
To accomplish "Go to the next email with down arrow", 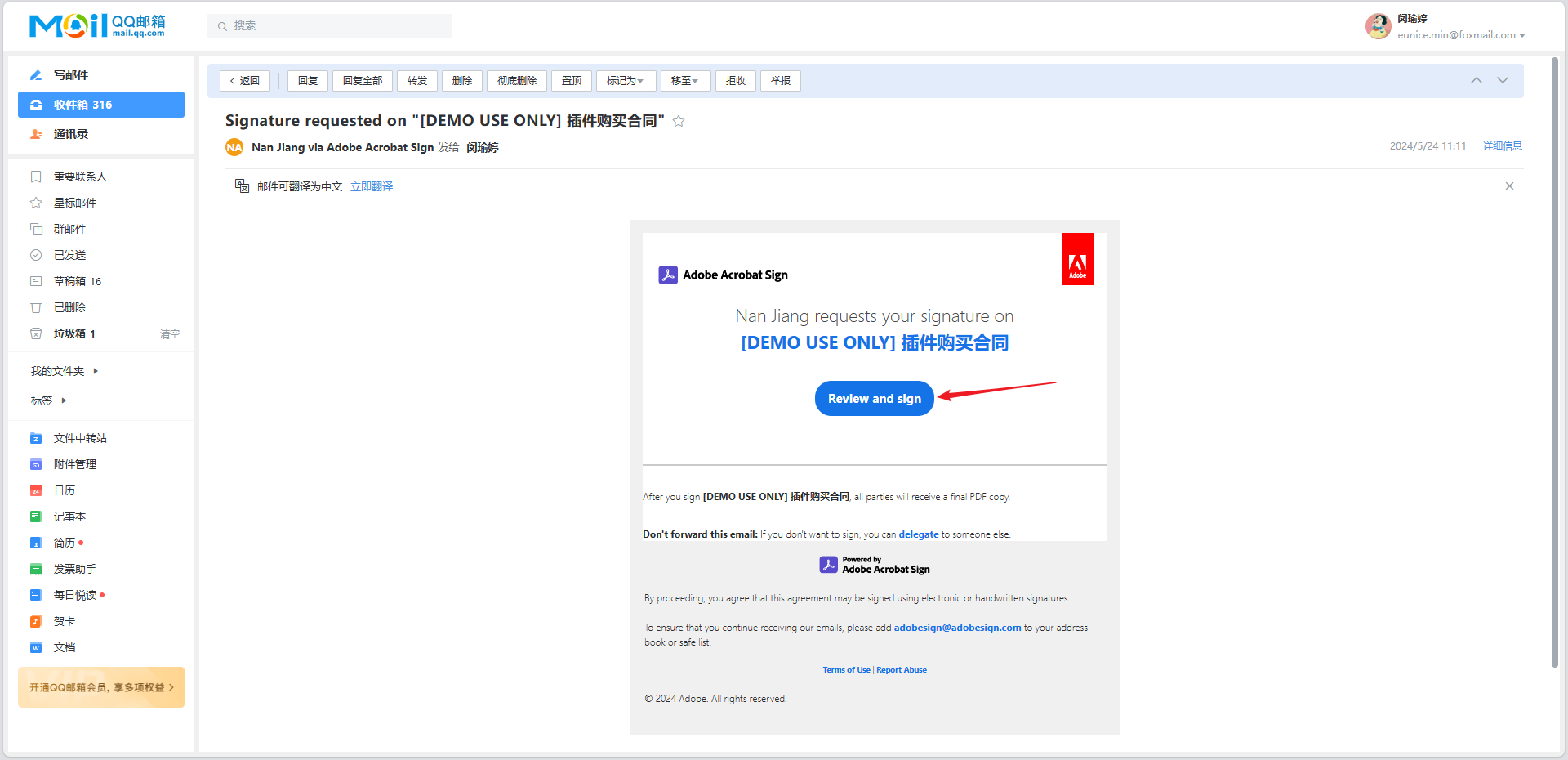I will click(x=1503, y=80).
